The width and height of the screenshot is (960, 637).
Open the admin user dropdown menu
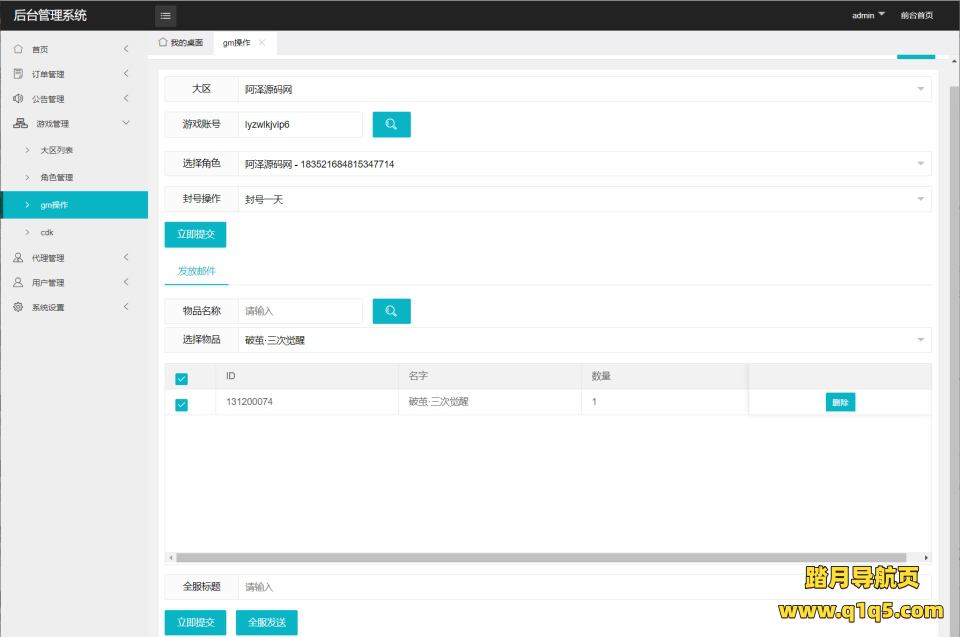(868, 15)
